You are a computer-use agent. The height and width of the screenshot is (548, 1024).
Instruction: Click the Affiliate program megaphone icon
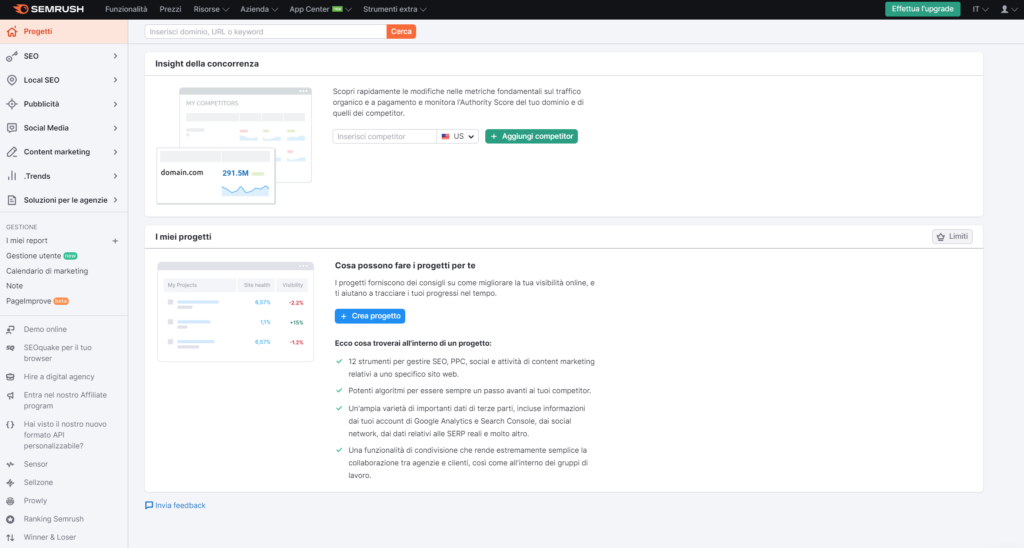pos(10,395)
